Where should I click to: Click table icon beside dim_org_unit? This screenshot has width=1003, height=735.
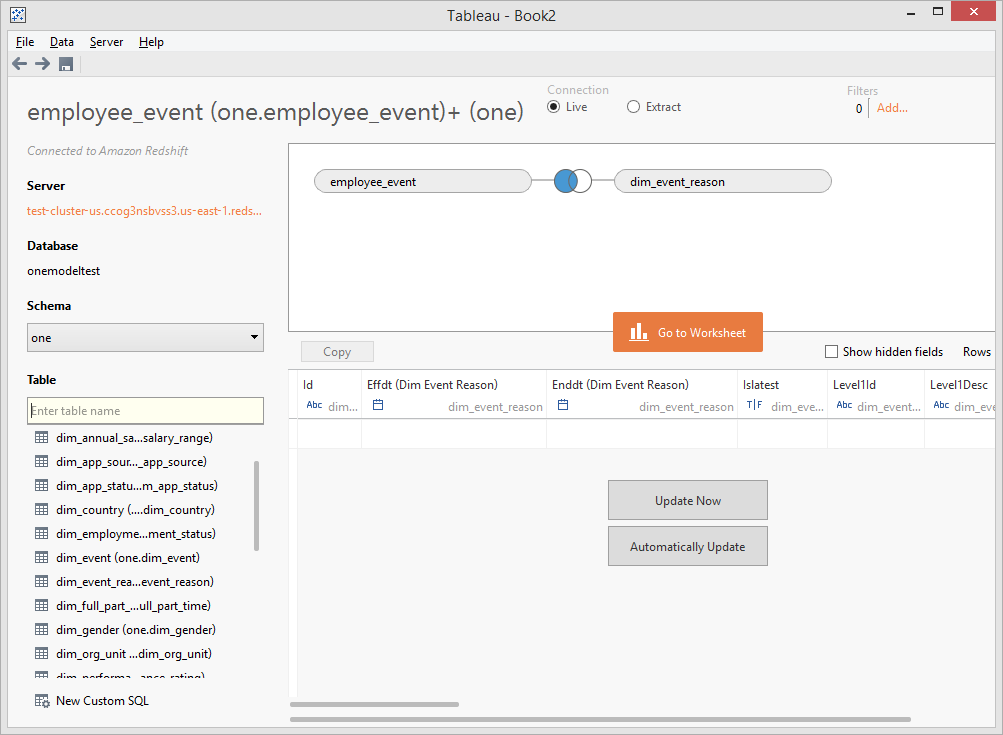coord(42,654)
